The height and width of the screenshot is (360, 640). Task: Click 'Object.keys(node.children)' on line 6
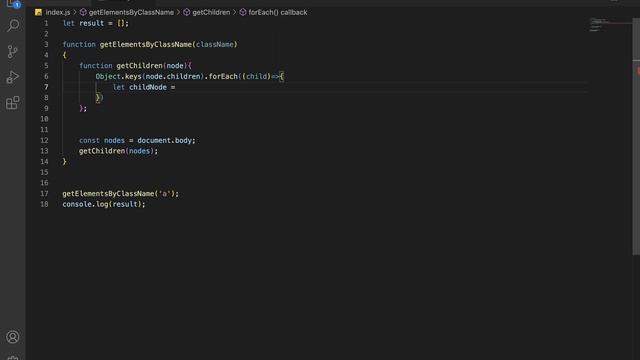(150, 76)
